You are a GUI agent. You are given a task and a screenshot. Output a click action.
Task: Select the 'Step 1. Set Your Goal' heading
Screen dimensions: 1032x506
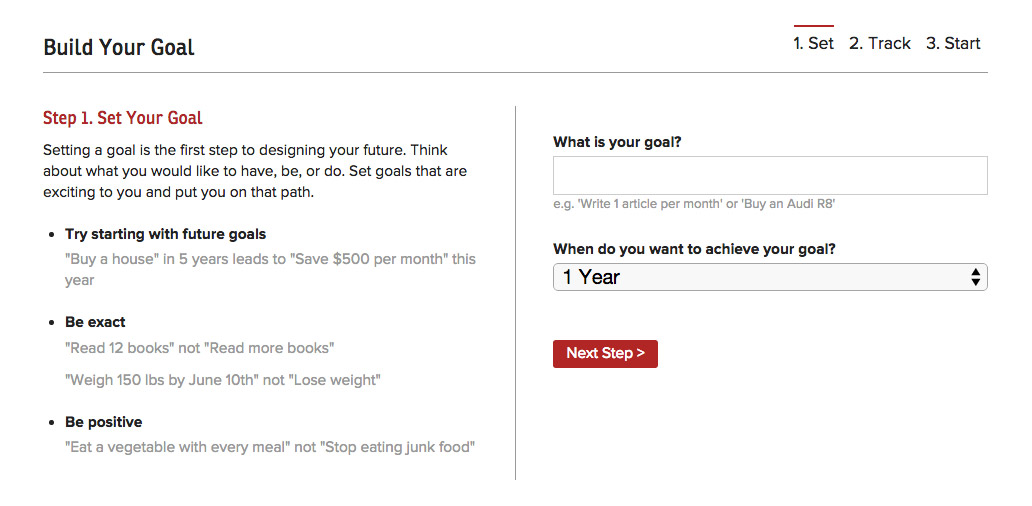(123, 118)
